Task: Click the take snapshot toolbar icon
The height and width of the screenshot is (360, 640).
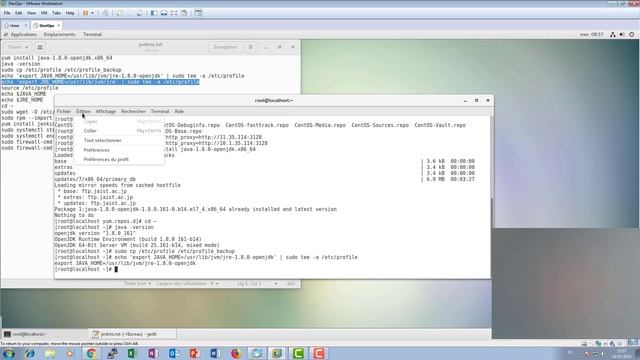Action: (120, 13)
